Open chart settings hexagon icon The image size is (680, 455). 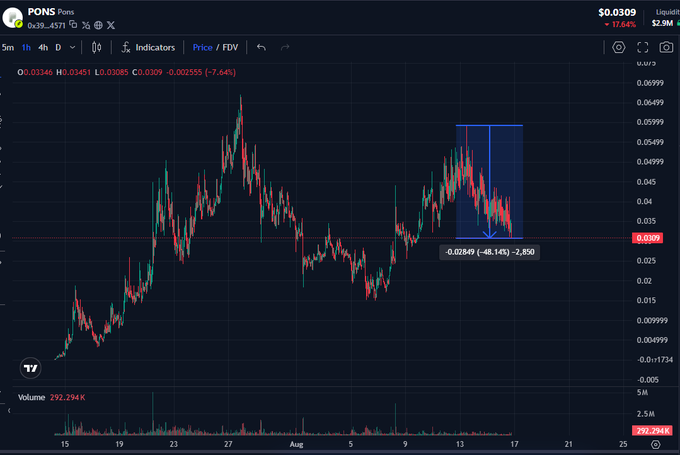[x=619, y=47]
